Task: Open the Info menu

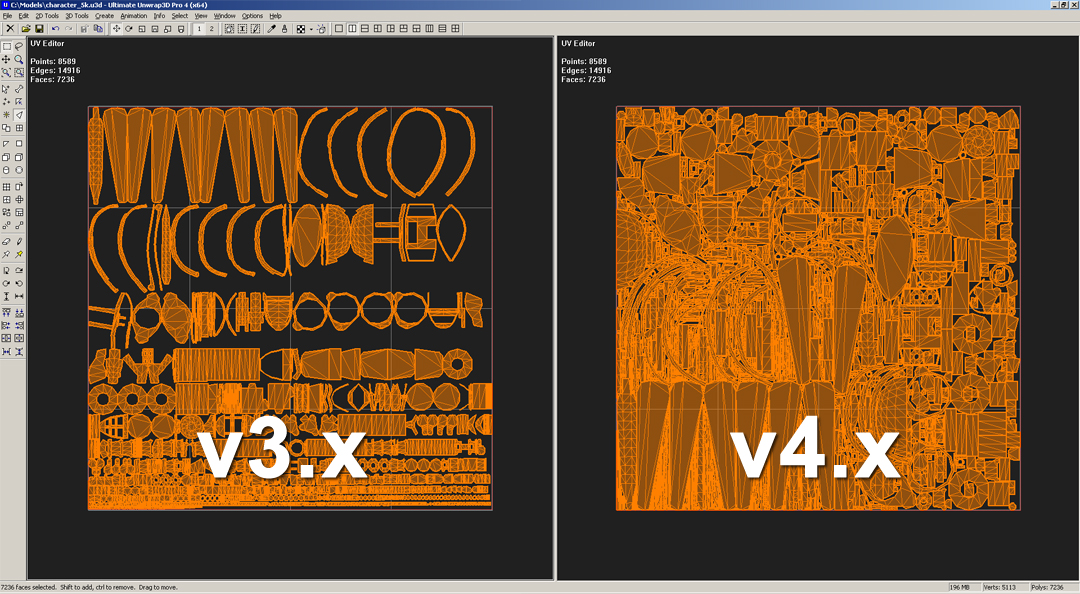Action: [159, 16]
